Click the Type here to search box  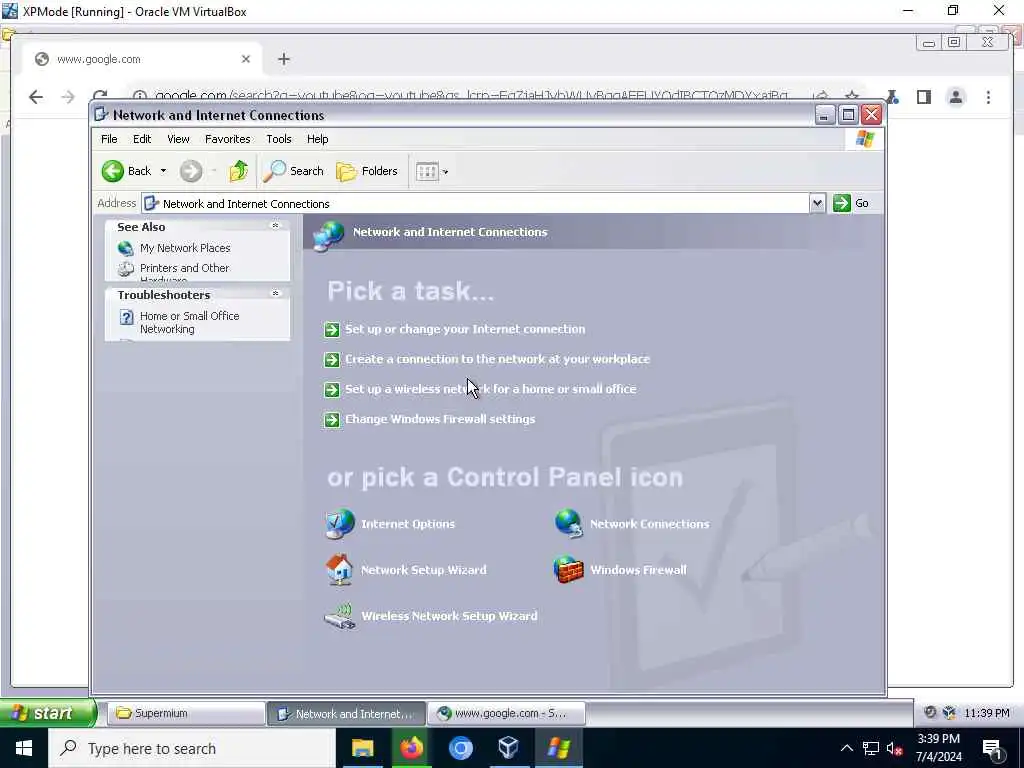pos(191,748)
